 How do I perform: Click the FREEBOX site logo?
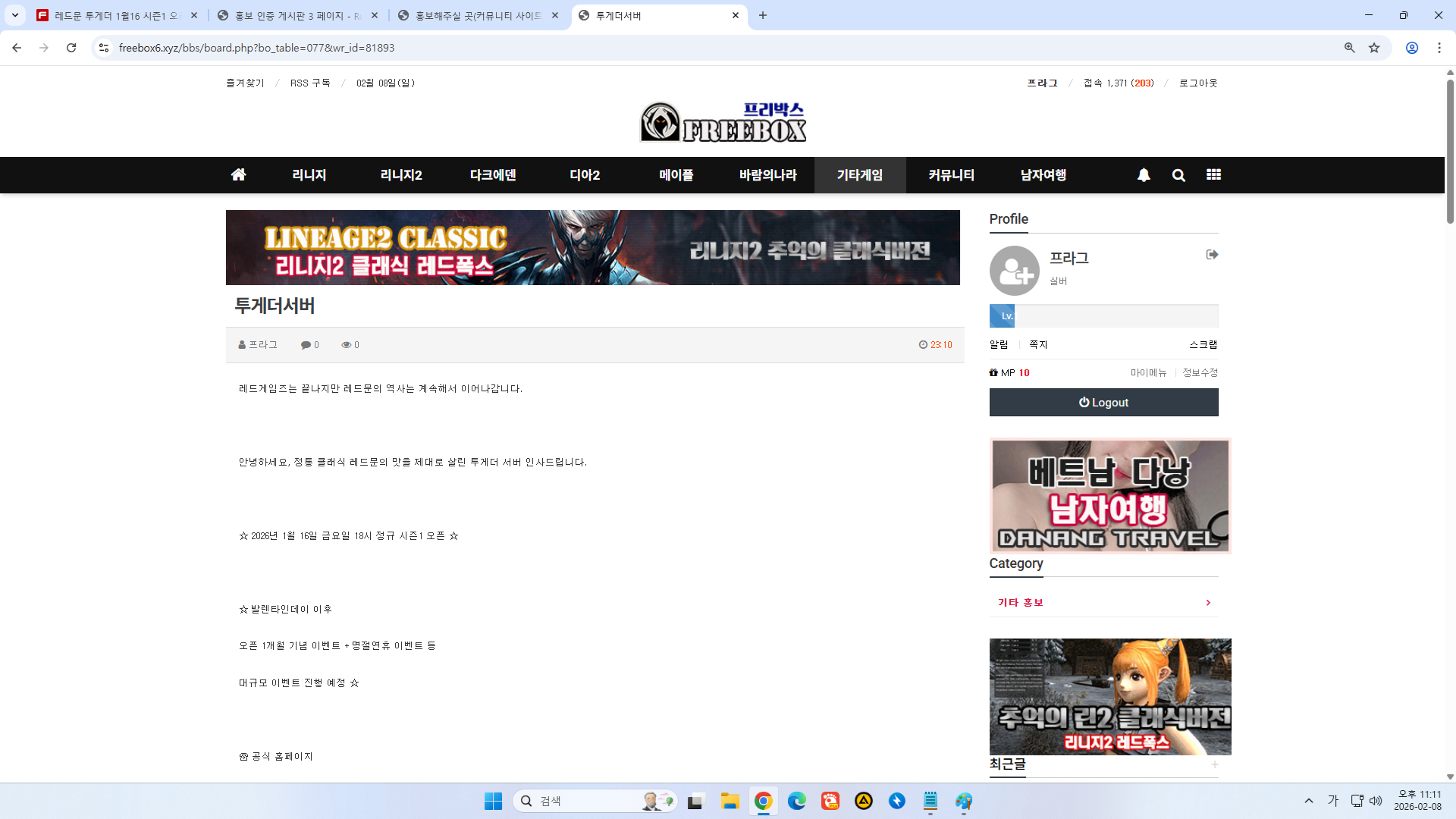(x=723, y=122)
